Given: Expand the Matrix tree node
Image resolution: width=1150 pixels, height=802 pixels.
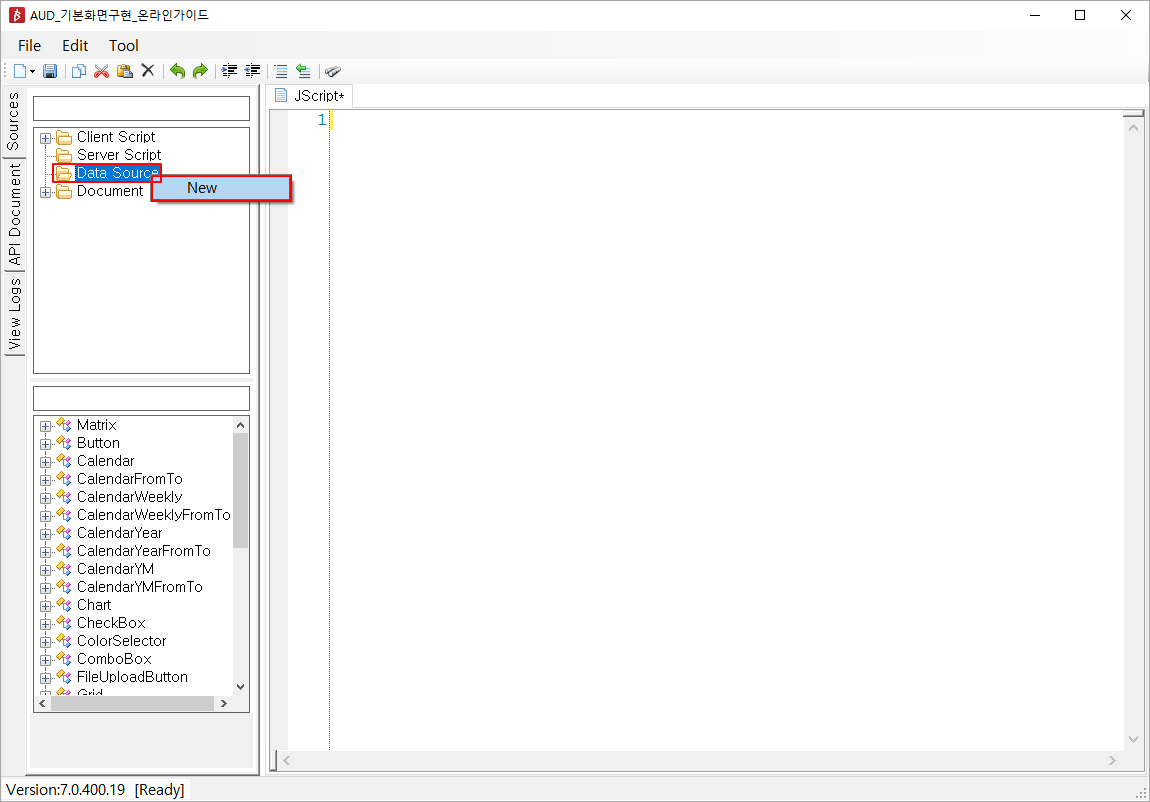Looking at the screenshot, I should (x=45, y=426).
